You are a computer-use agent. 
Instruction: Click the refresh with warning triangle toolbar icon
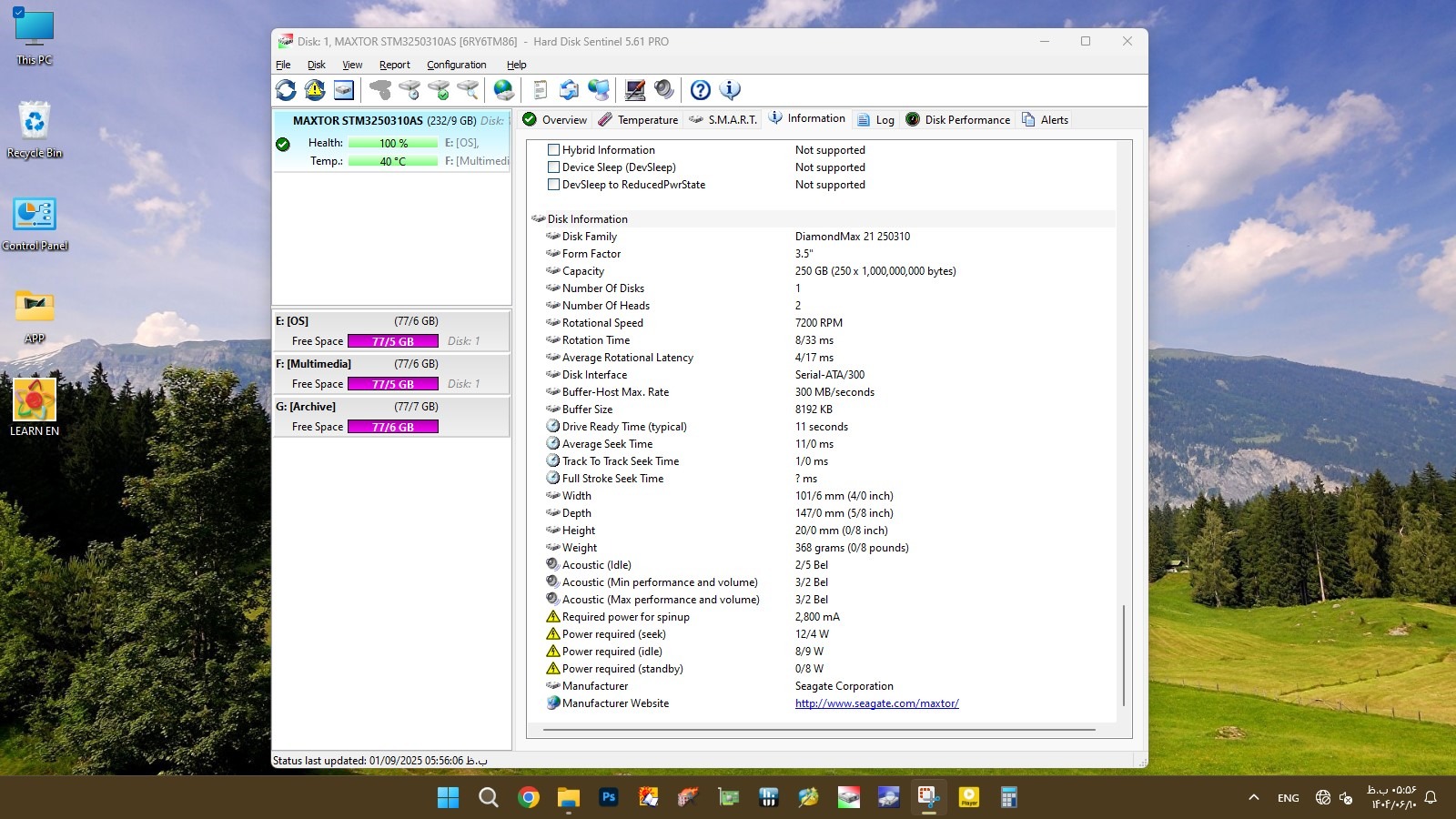[x=315, y=89]
